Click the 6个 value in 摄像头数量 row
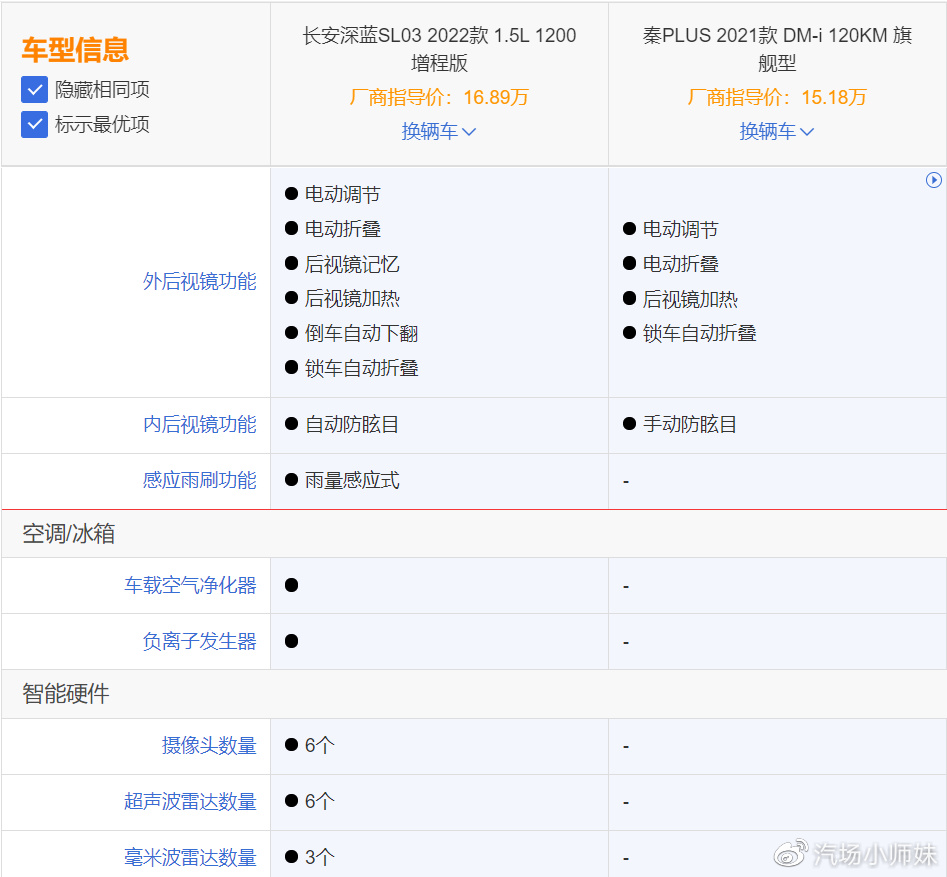The width and height of the screenshot is (947, 877). click(319, 746)
